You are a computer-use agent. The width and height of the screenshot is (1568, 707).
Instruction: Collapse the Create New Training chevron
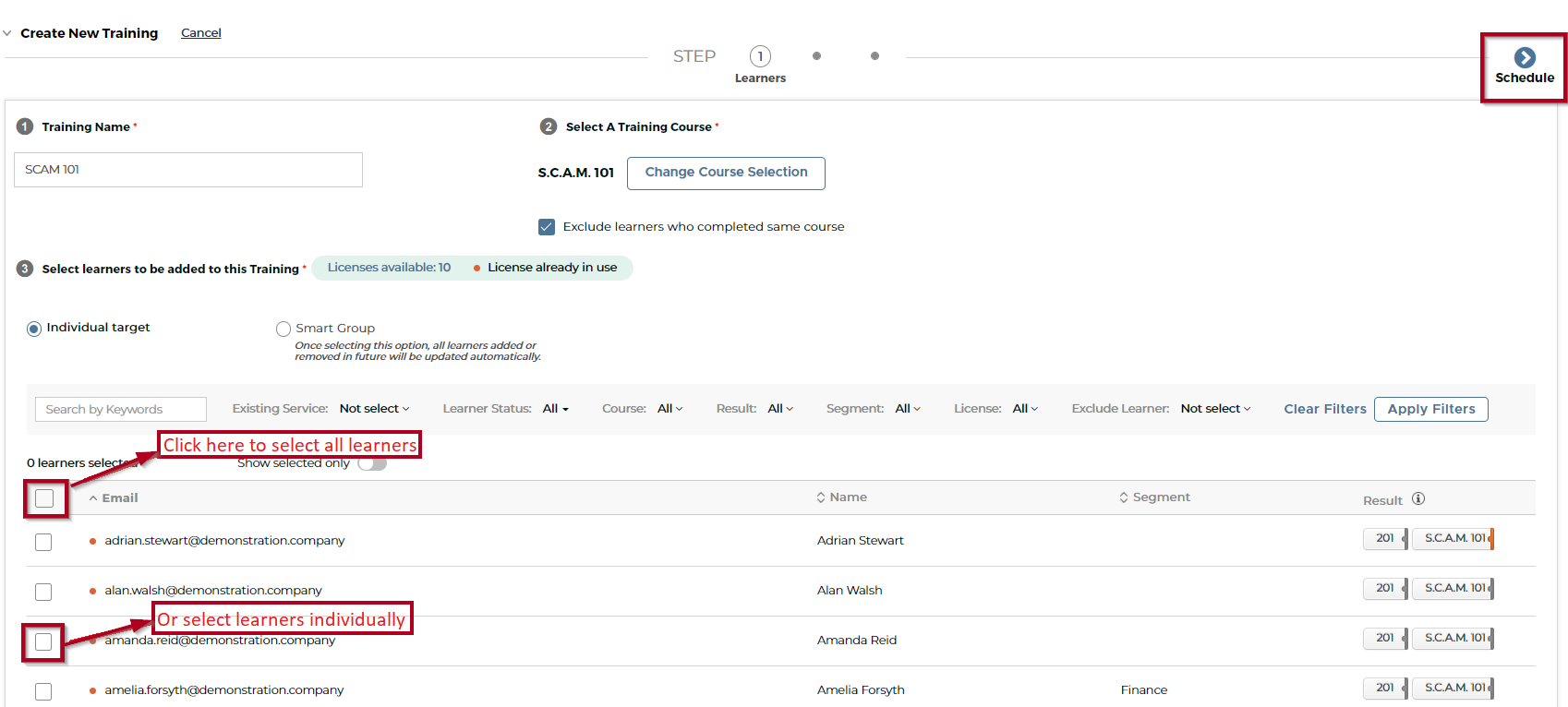(x=7, y=33)
